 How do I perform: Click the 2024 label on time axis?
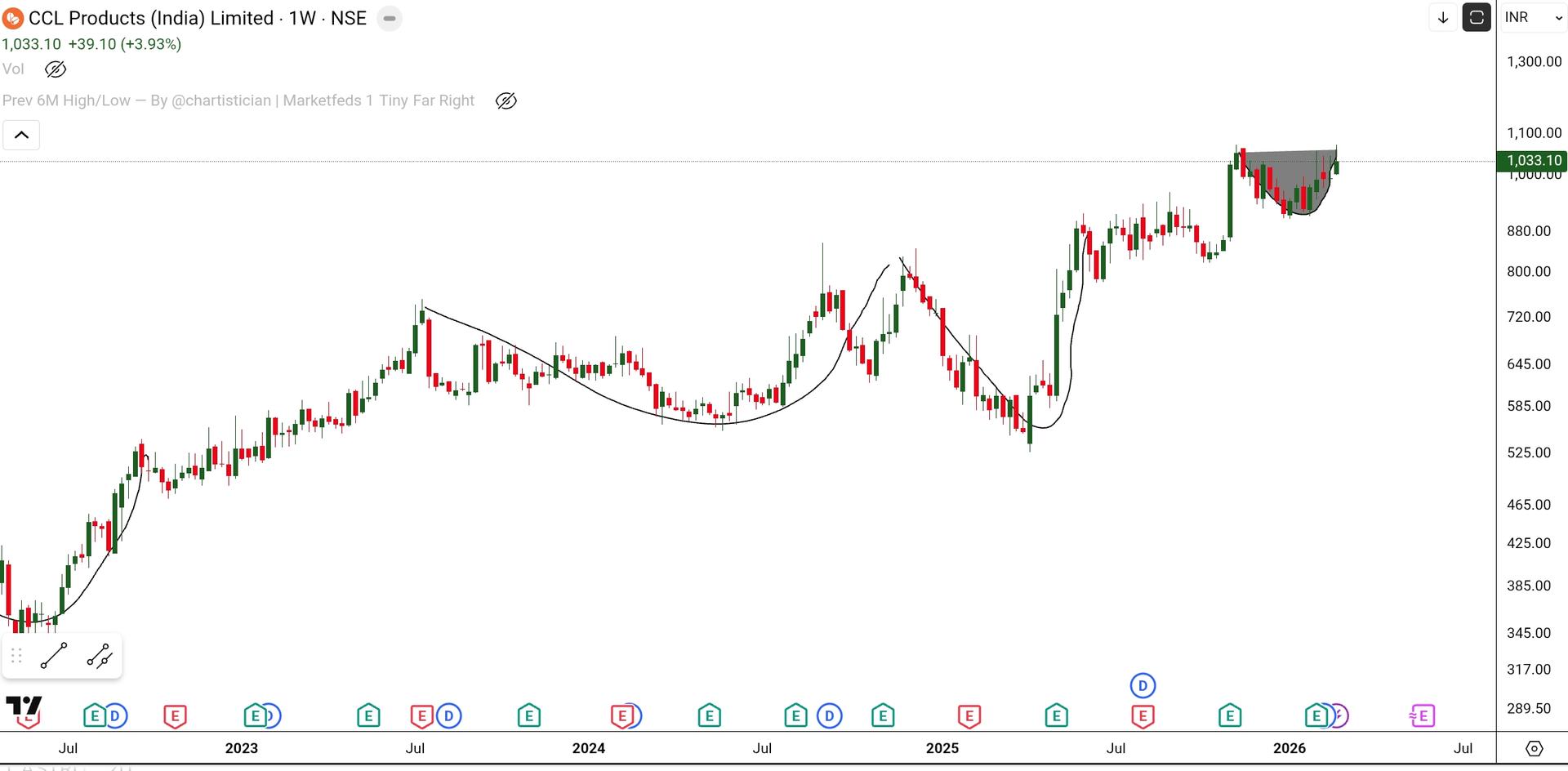click(589, 748)
